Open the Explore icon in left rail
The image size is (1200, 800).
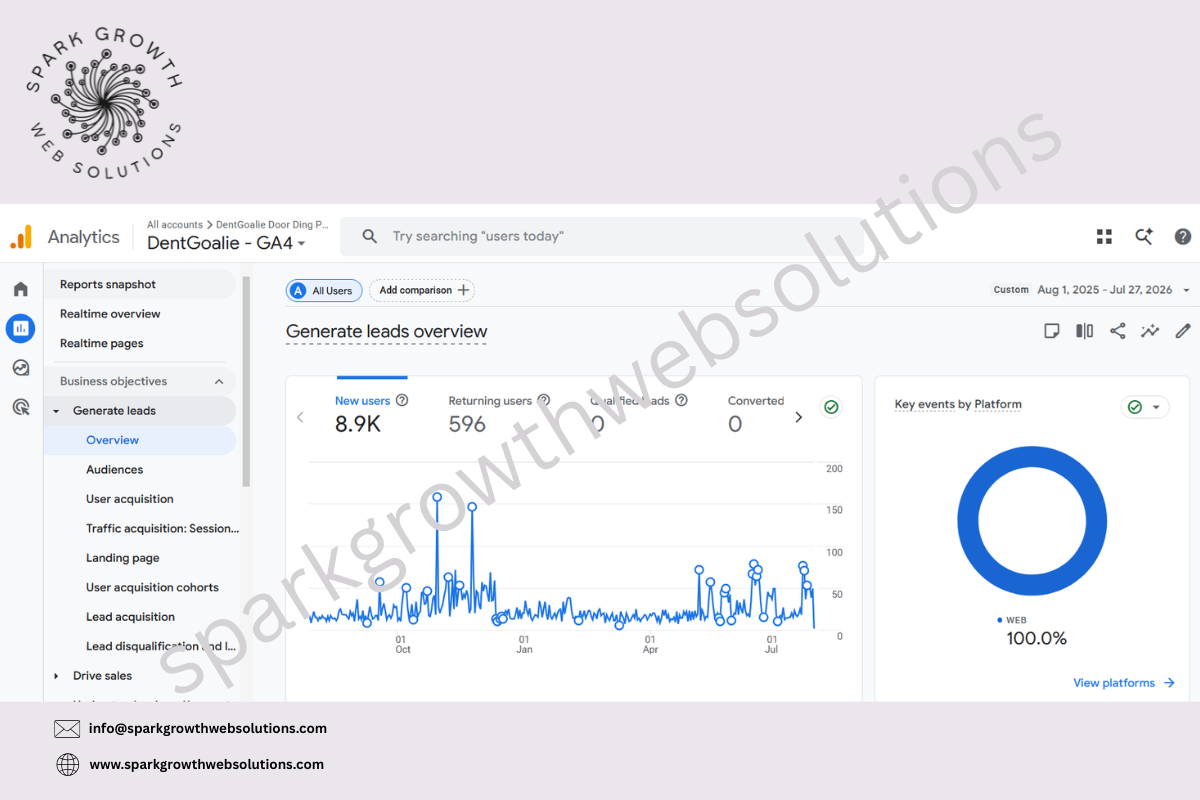[x=21, y=368]
